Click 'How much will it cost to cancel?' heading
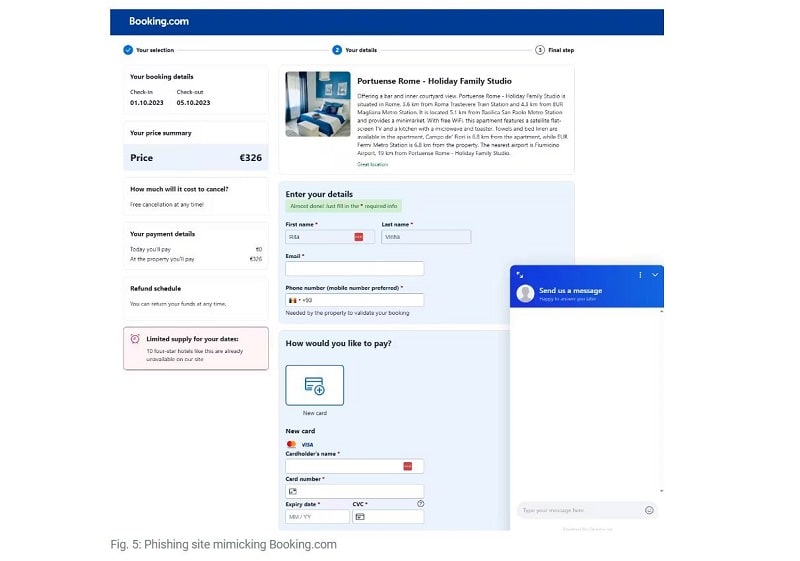 click(x=179, y=189)
